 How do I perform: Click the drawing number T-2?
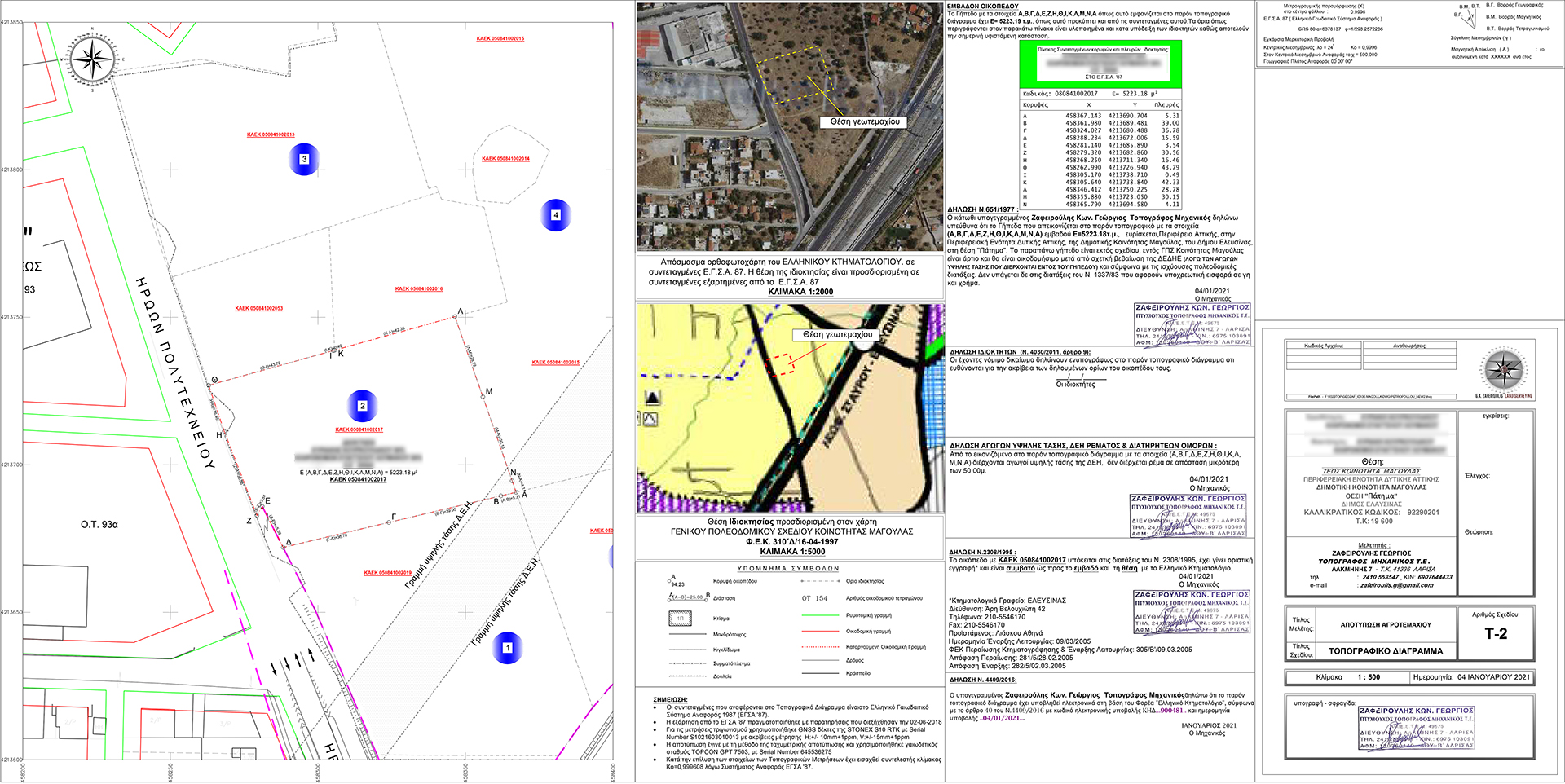click(x=1496, y=634)
